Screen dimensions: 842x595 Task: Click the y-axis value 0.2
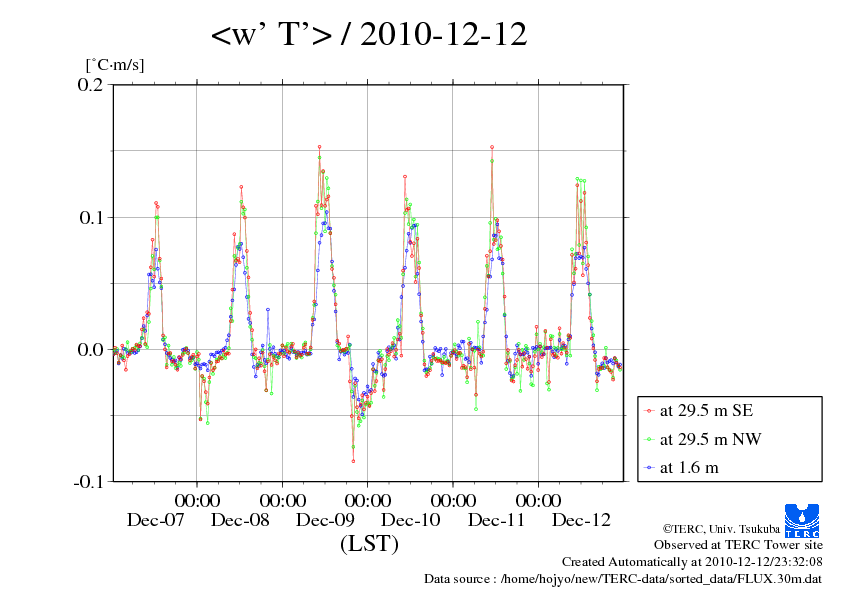[x=90, y=84]
